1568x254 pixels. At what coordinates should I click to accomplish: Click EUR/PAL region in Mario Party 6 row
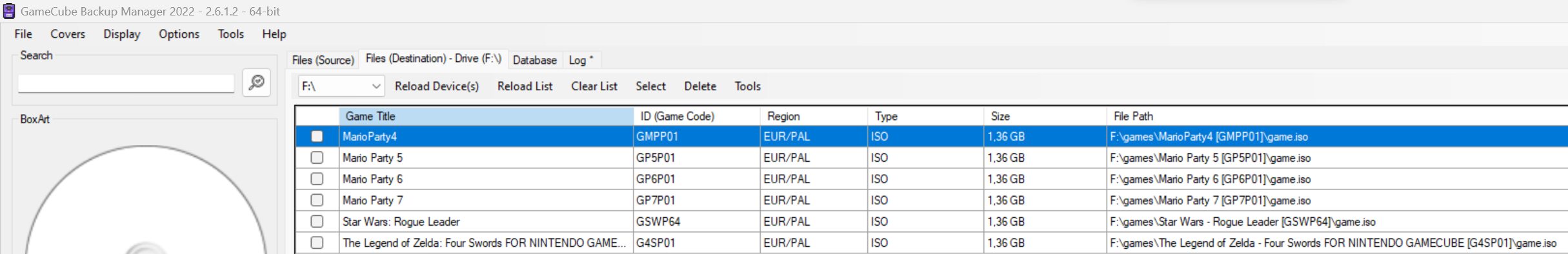tap(787, 179)
